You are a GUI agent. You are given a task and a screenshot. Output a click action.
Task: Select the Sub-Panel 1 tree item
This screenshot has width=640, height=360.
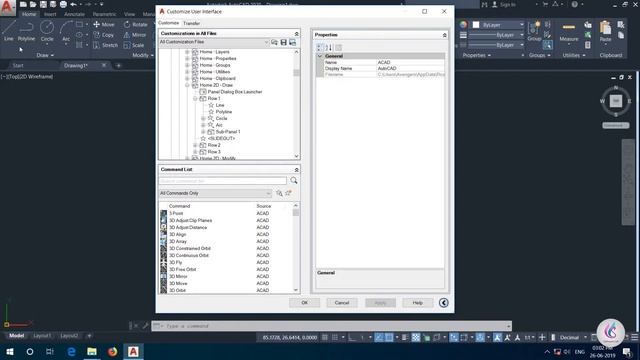pos(227,132)
